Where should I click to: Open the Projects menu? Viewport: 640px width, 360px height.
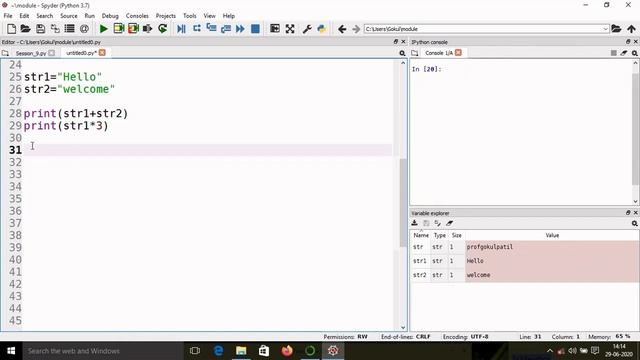click(x=165, y=16)
